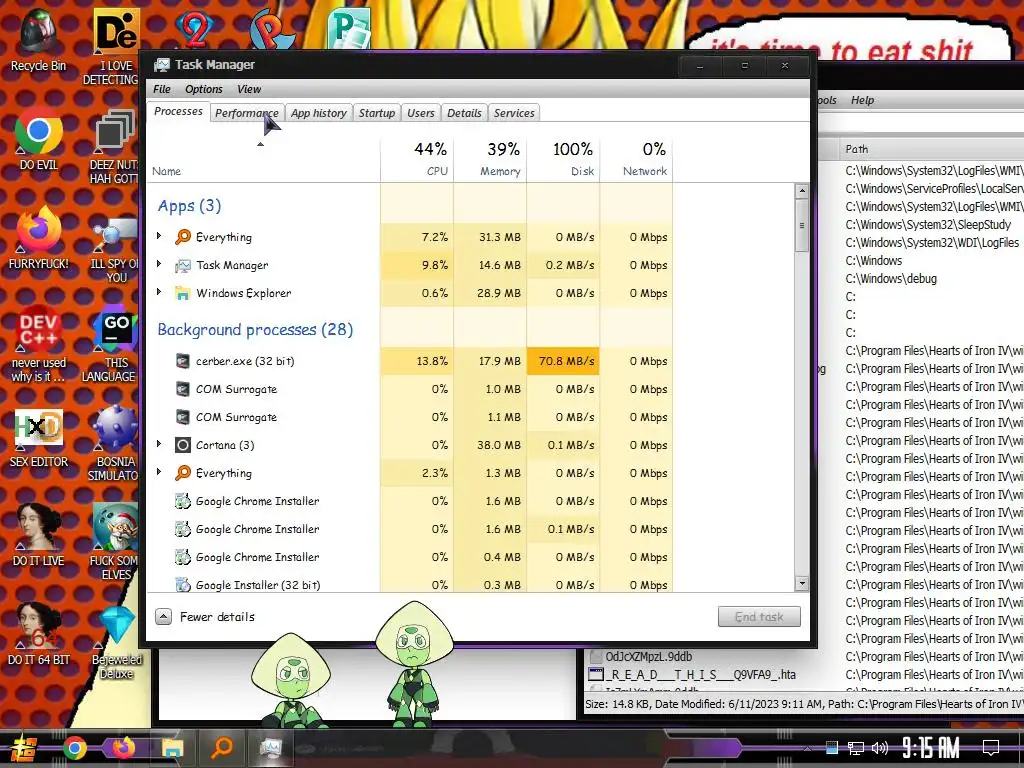Open the View menu in Task Manager

pos(249,89)
